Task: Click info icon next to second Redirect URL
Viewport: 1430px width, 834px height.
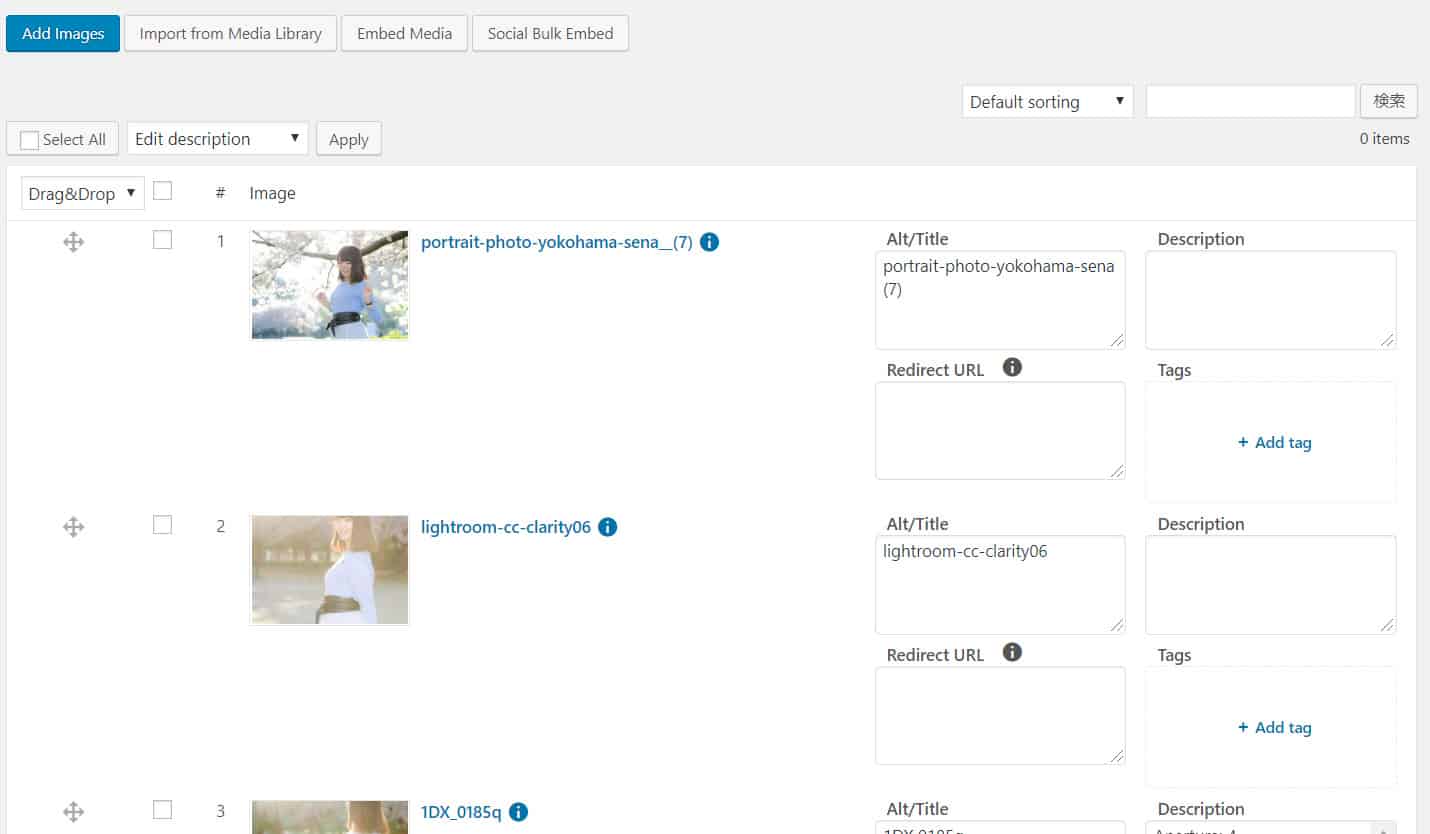Action: [1012, 653]
